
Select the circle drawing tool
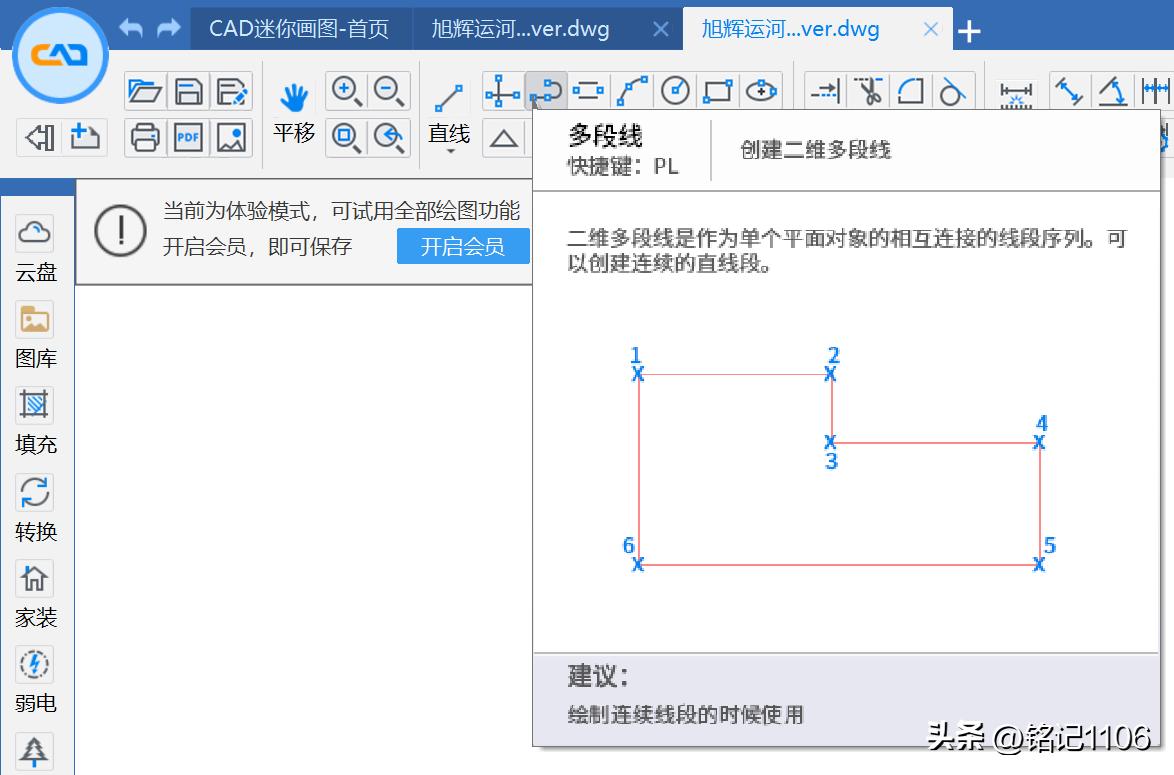point(675,90)
